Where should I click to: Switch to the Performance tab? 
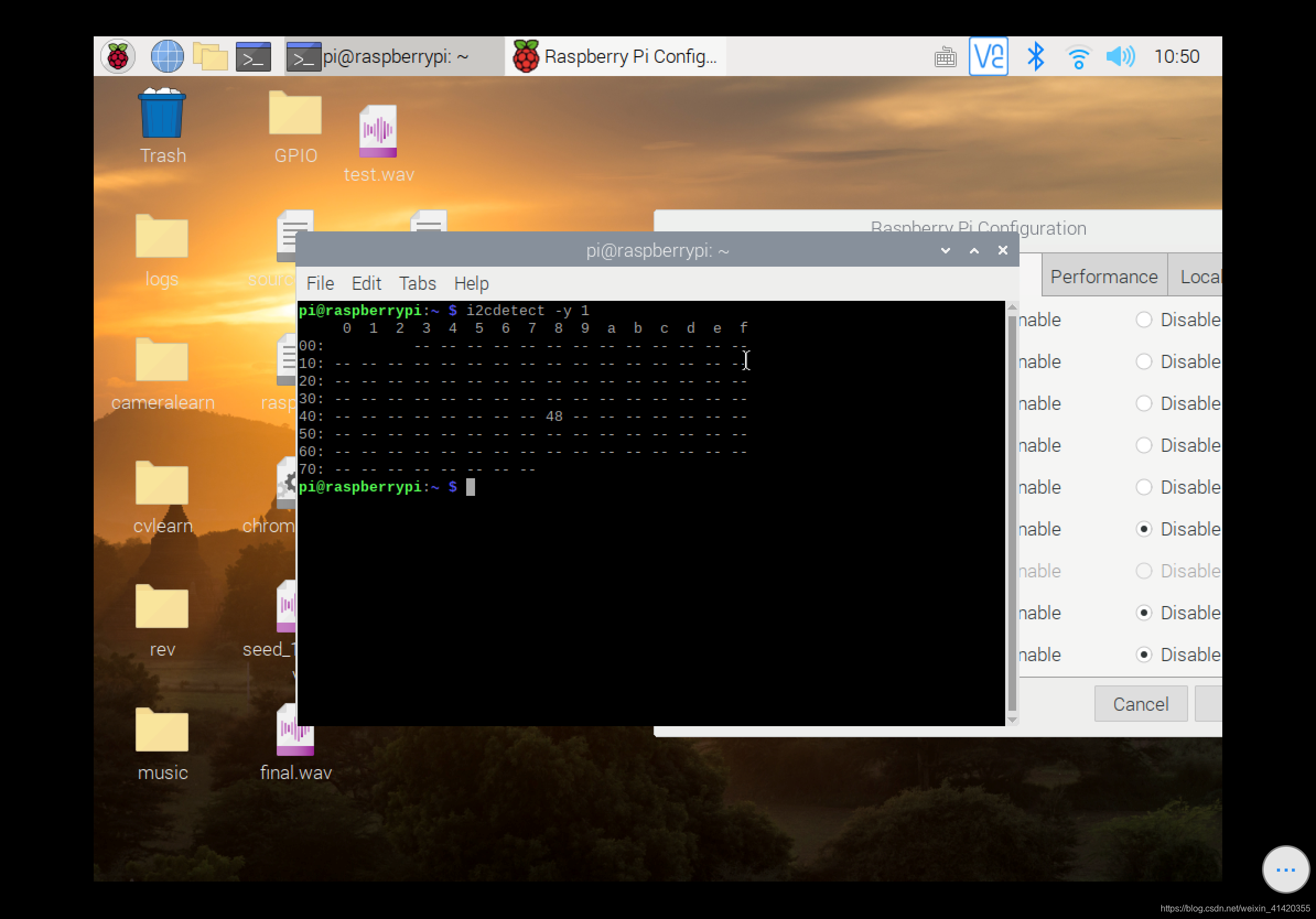1103,277
